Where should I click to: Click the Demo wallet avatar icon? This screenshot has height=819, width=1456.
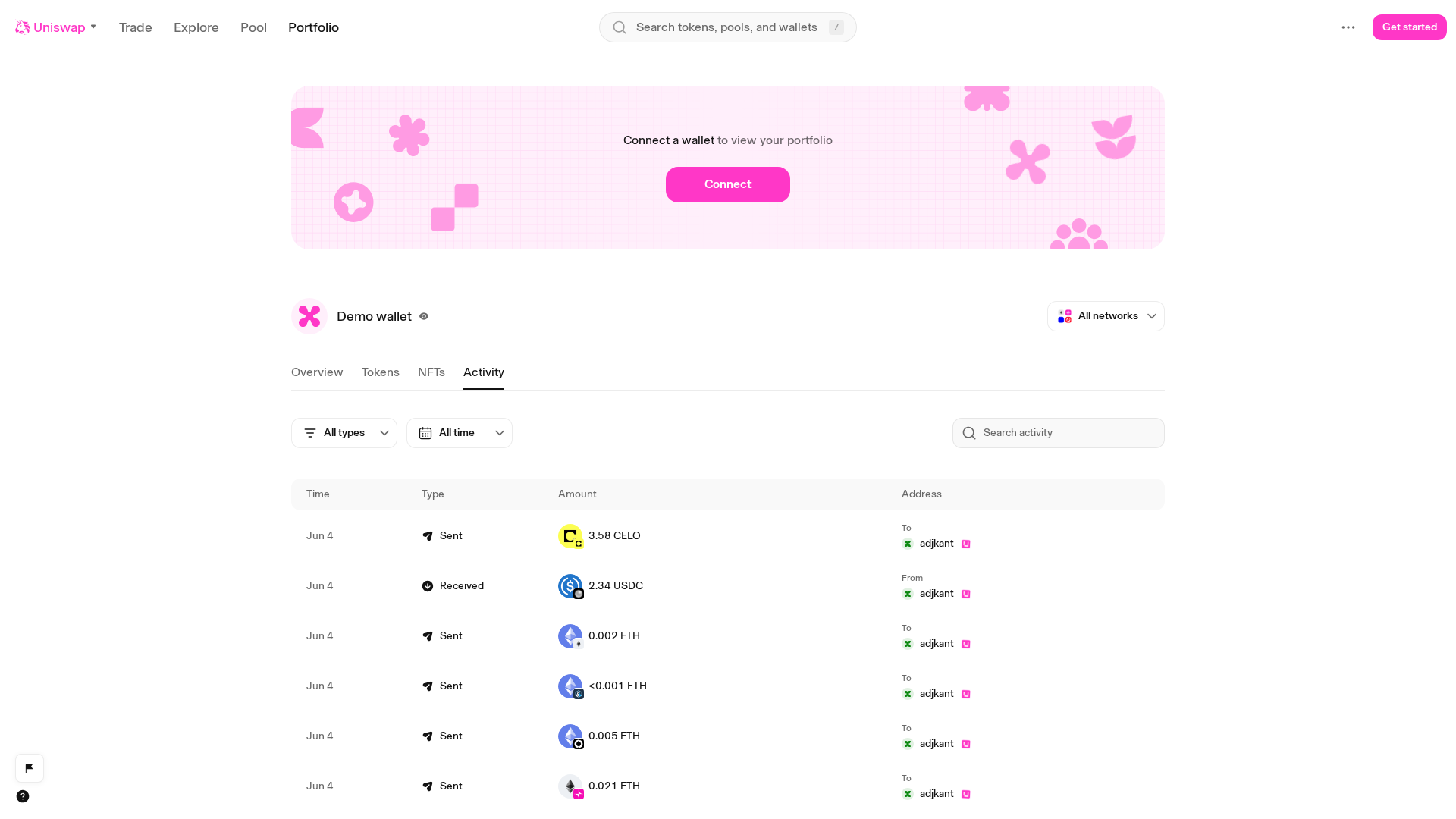(x=309, y=316)
